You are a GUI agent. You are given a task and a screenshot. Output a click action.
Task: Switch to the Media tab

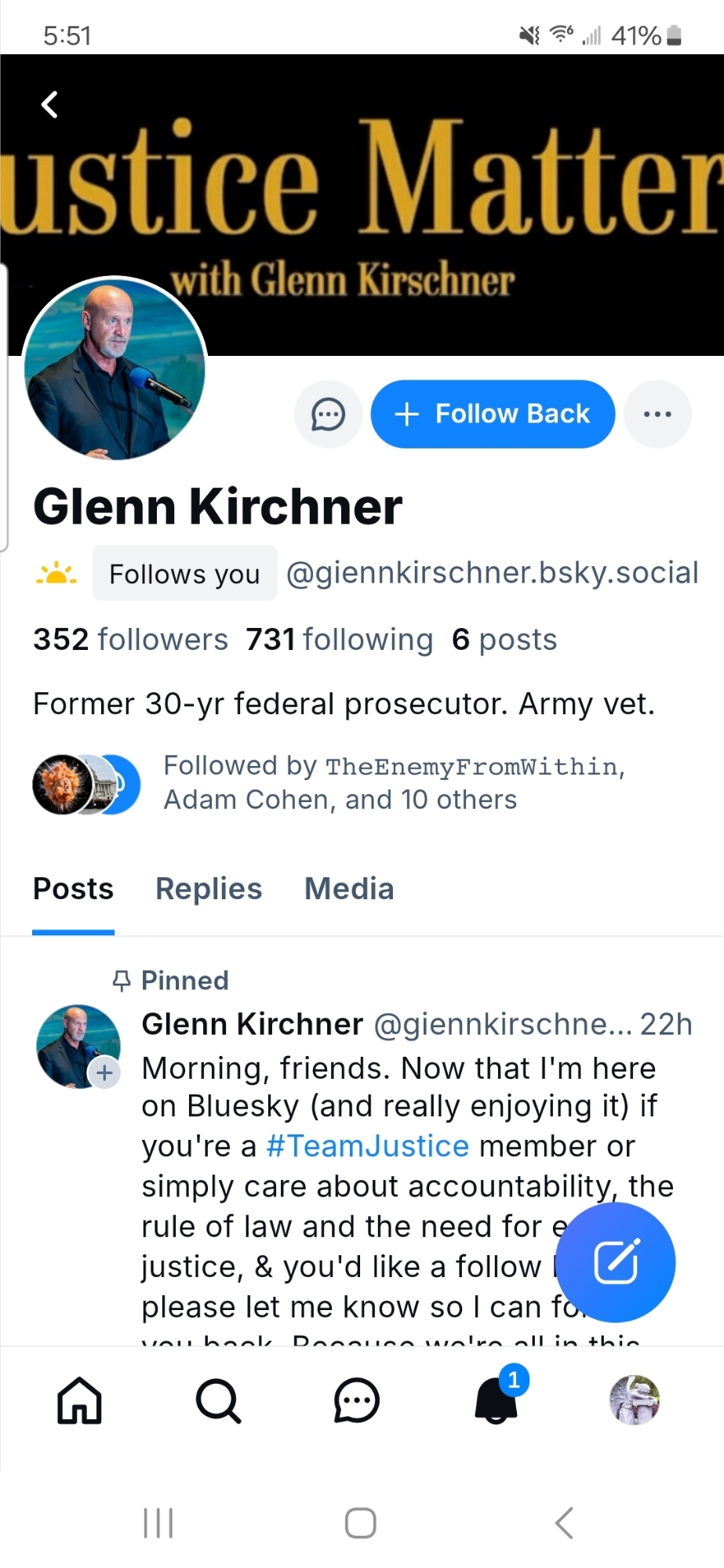349,889
